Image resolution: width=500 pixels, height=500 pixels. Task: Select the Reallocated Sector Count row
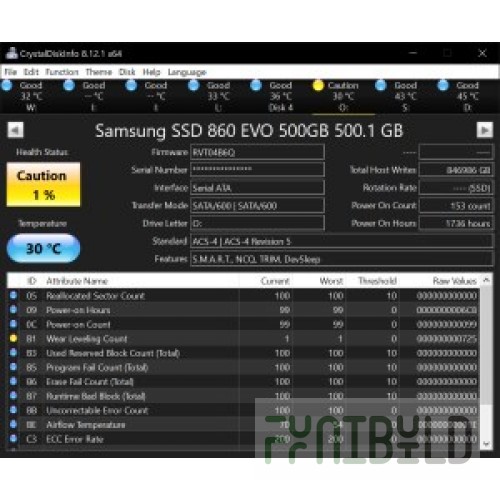(243, 296)
